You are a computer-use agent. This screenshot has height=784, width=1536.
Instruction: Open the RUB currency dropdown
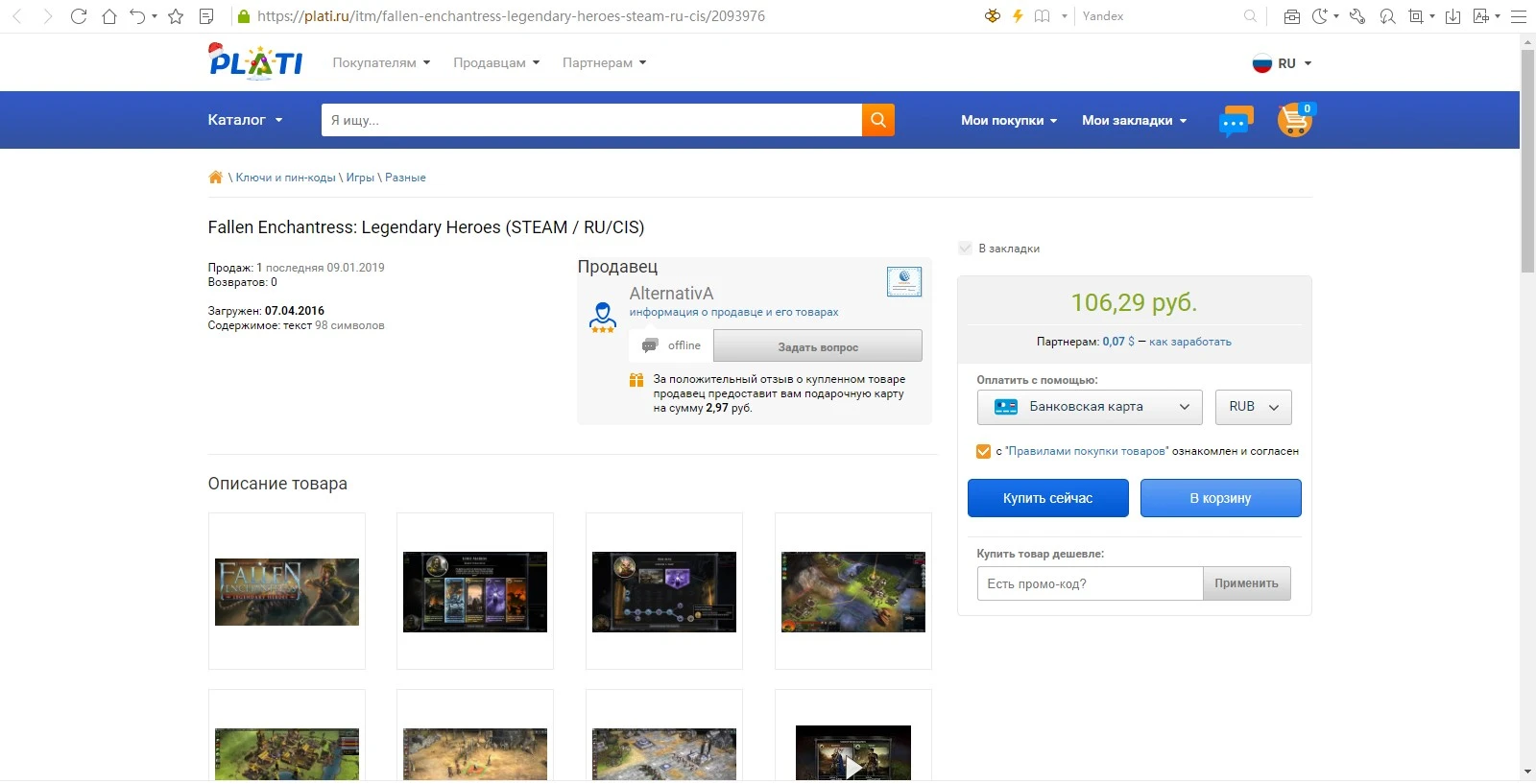1254,407
